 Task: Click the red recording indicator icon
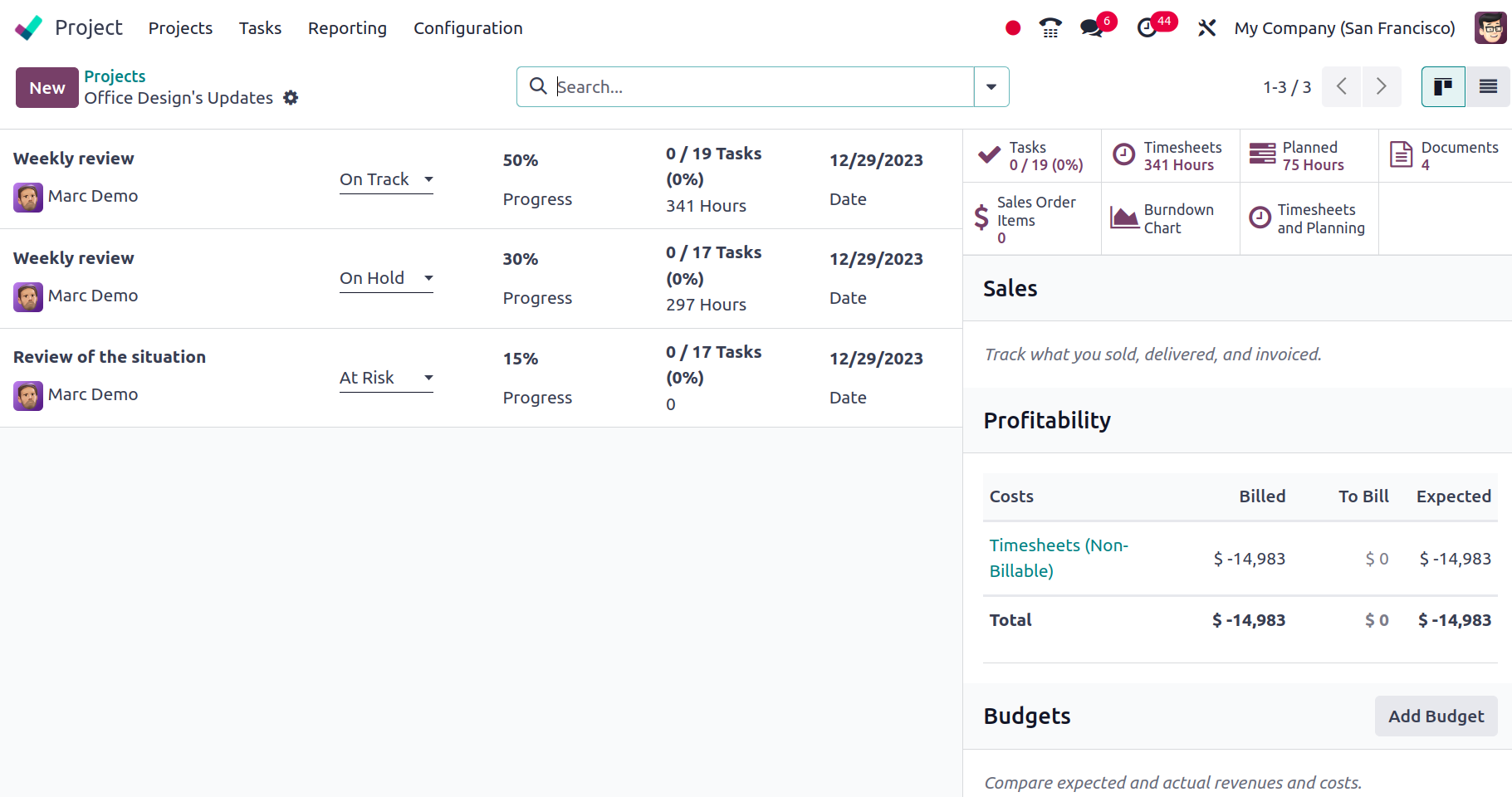coord(1012,28)
